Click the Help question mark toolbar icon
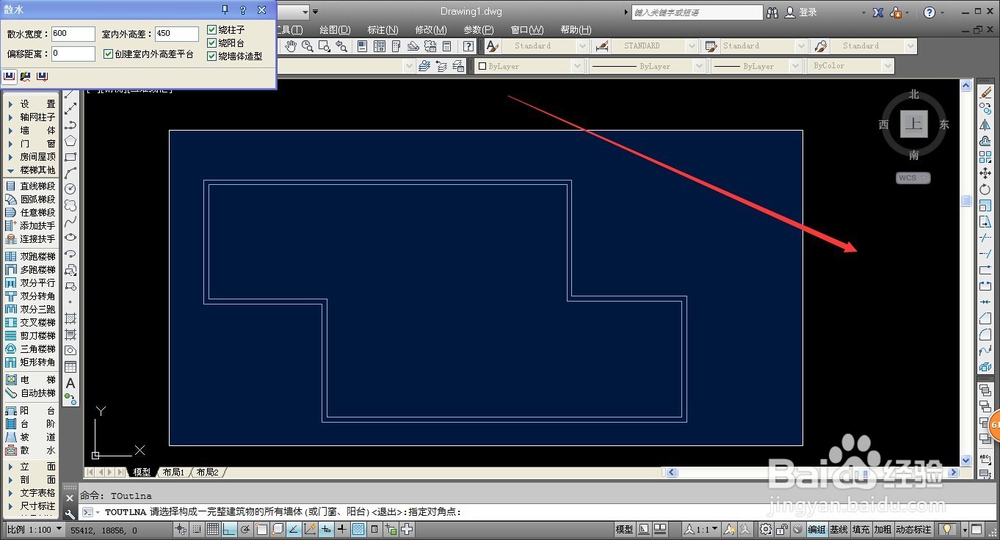The height and width of the screenshot is (540, 1000). [468, 46]
